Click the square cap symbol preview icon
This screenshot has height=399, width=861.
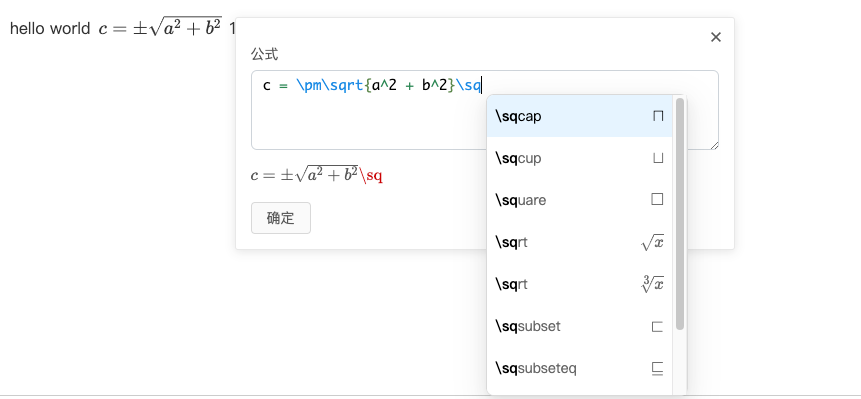pos(658,116)
